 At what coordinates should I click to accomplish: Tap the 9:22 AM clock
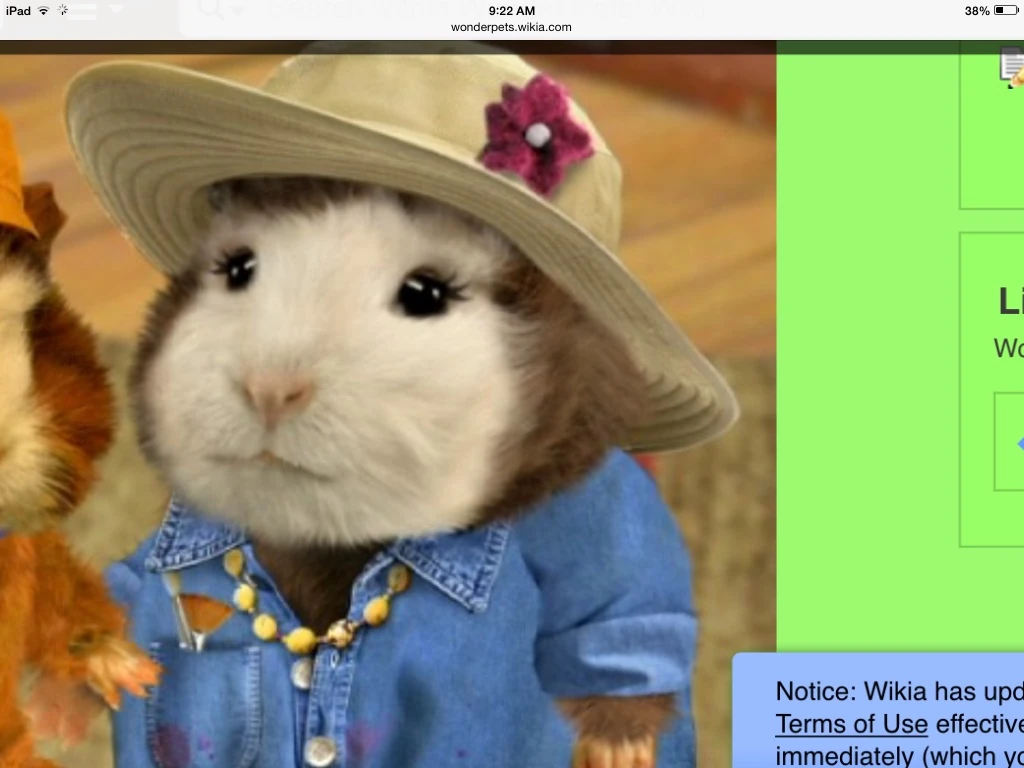click(x=511, y=11)
